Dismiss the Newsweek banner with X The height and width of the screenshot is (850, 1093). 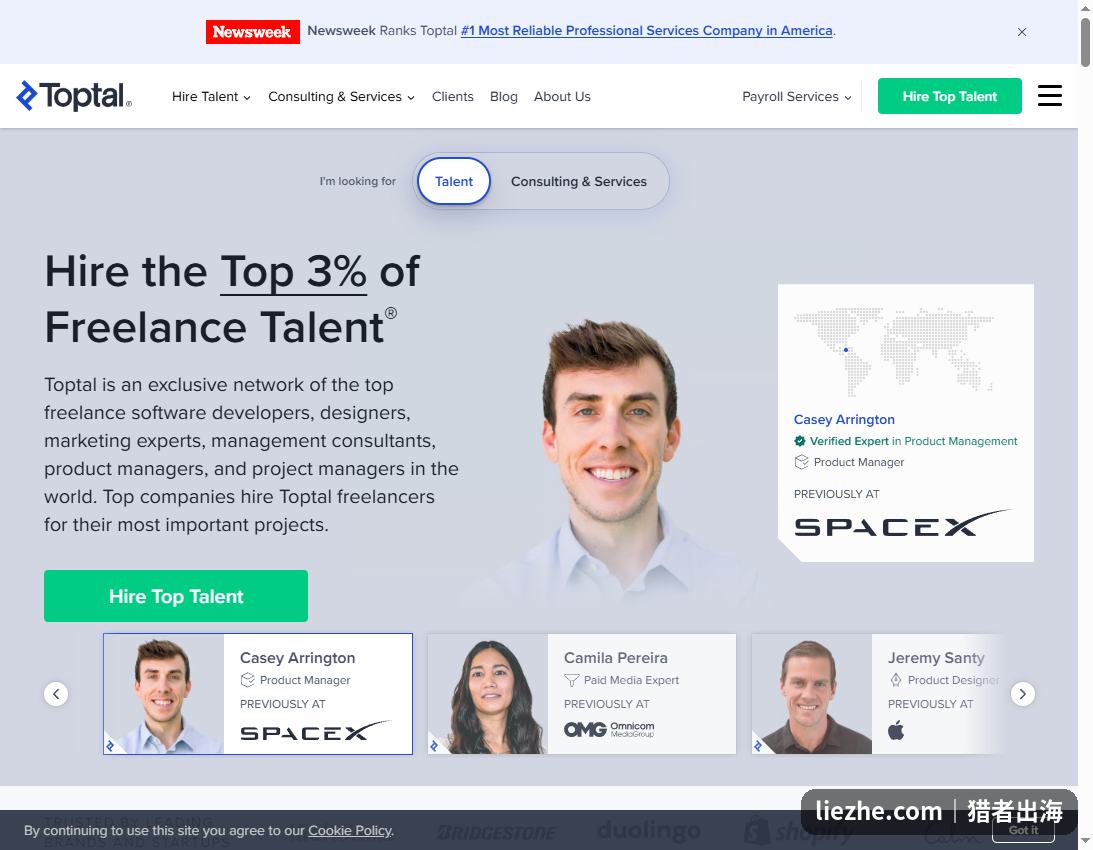(1021, 32)
